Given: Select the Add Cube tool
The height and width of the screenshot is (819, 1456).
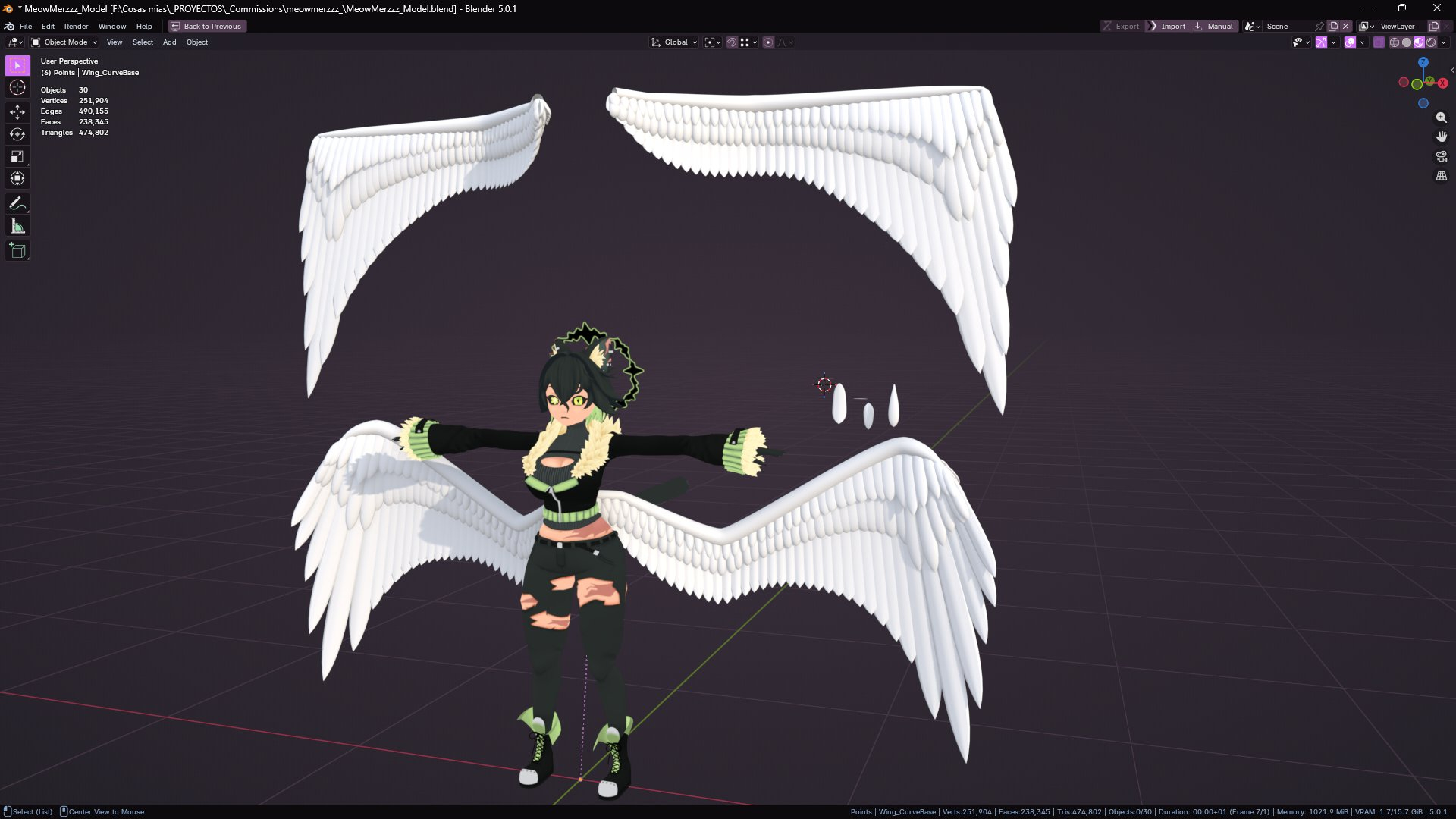Looking at the screenshot, I should (17, 251).
